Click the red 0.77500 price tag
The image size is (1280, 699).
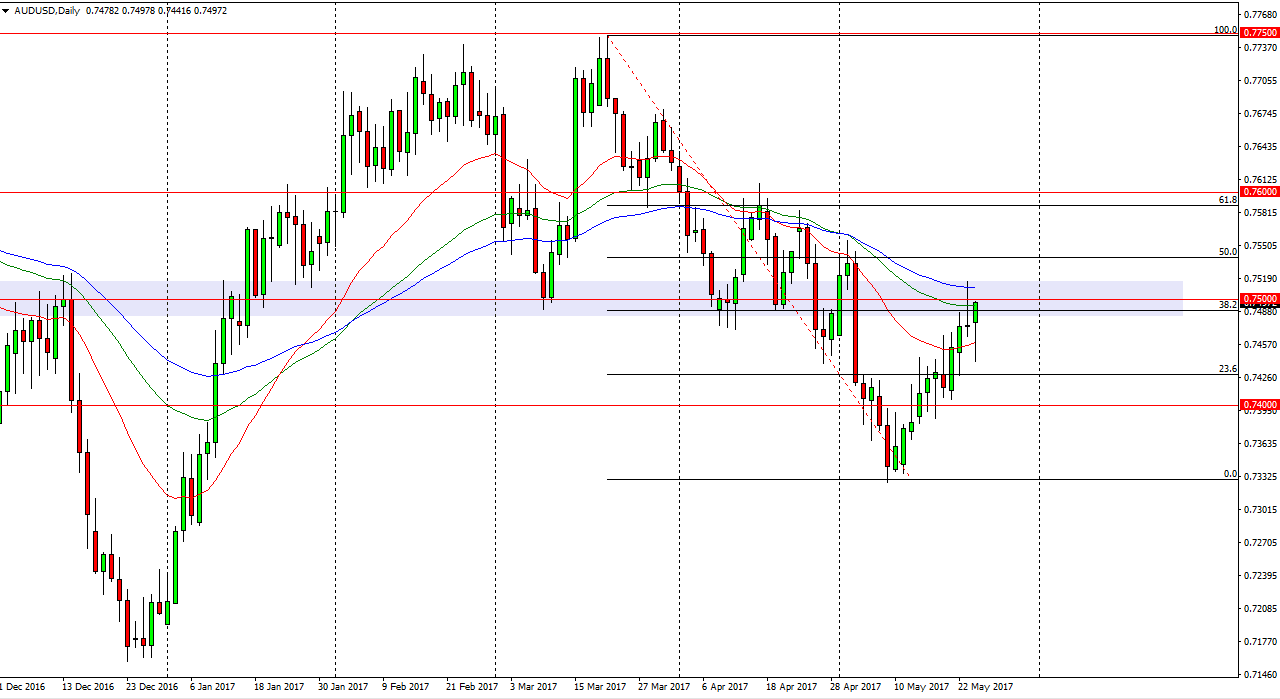[1258, 33]
